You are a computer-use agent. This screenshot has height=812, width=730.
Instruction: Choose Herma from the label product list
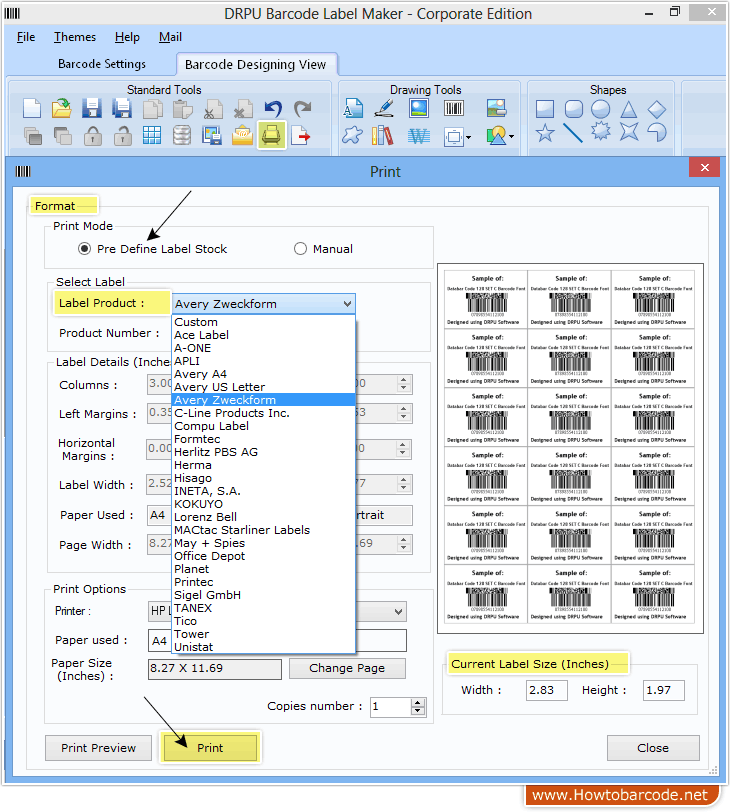264,465
